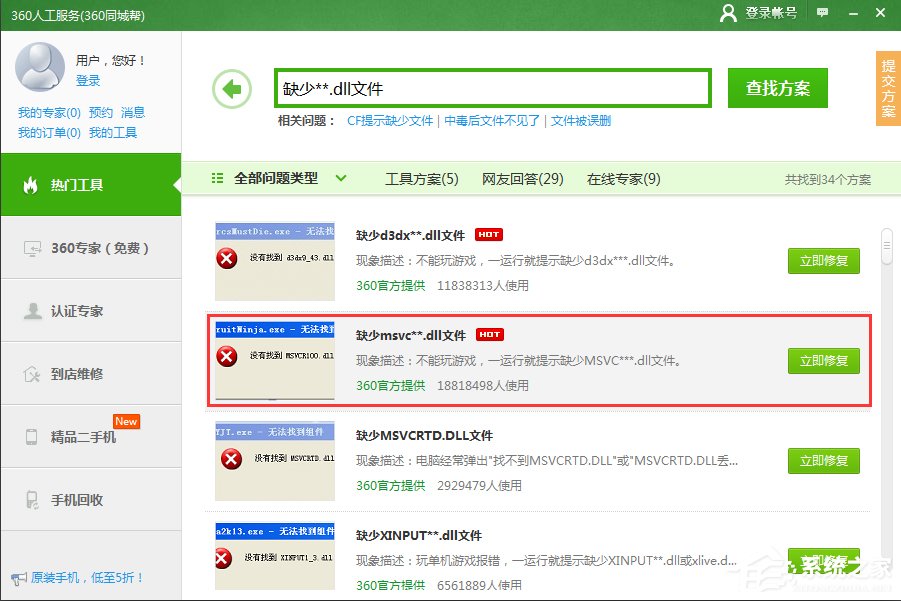
Task: Open the 热门工具 sidebar section
Action: pos(90,185)
